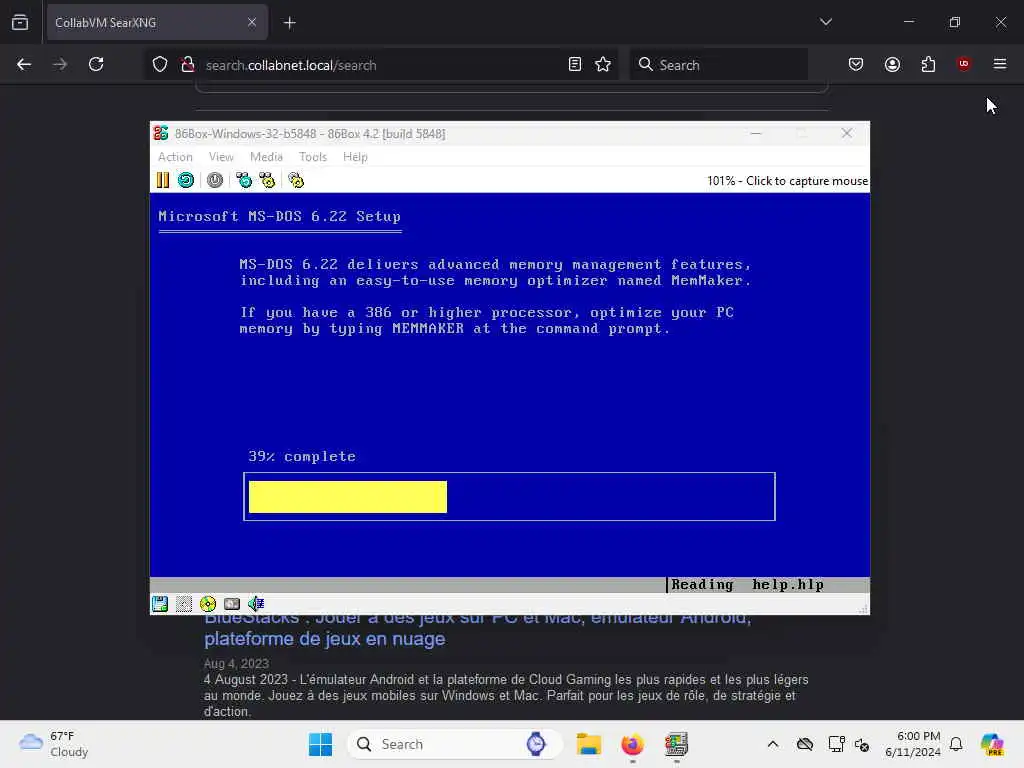Switch to Firefox in the taskbar
Screen dimensions: 1024x768
[632, 744]
